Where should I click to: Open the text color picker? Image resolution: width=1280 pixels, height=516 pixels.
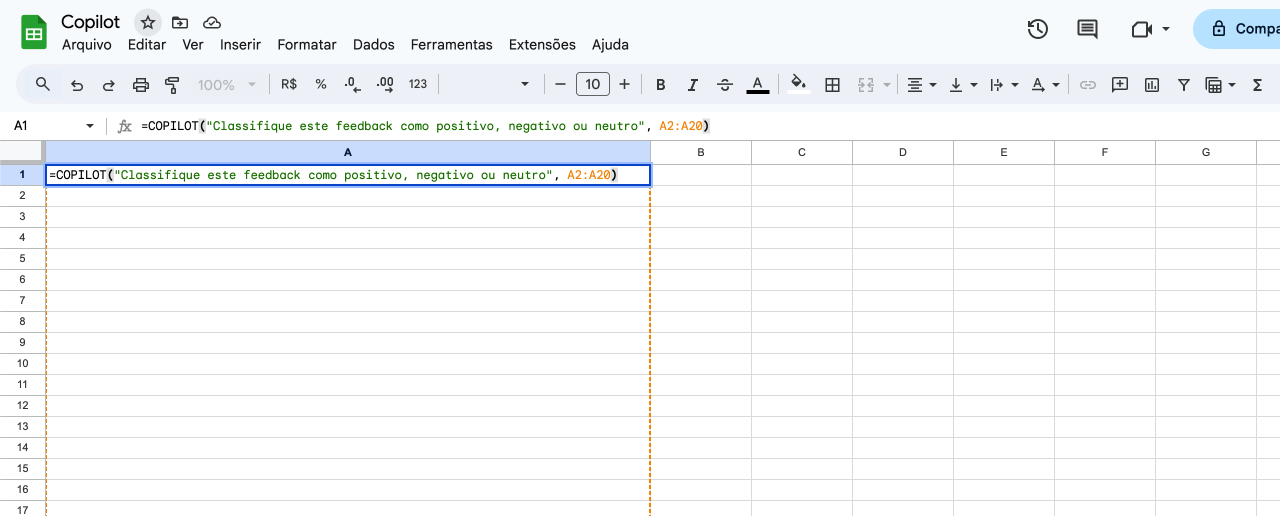pos(758,85)
